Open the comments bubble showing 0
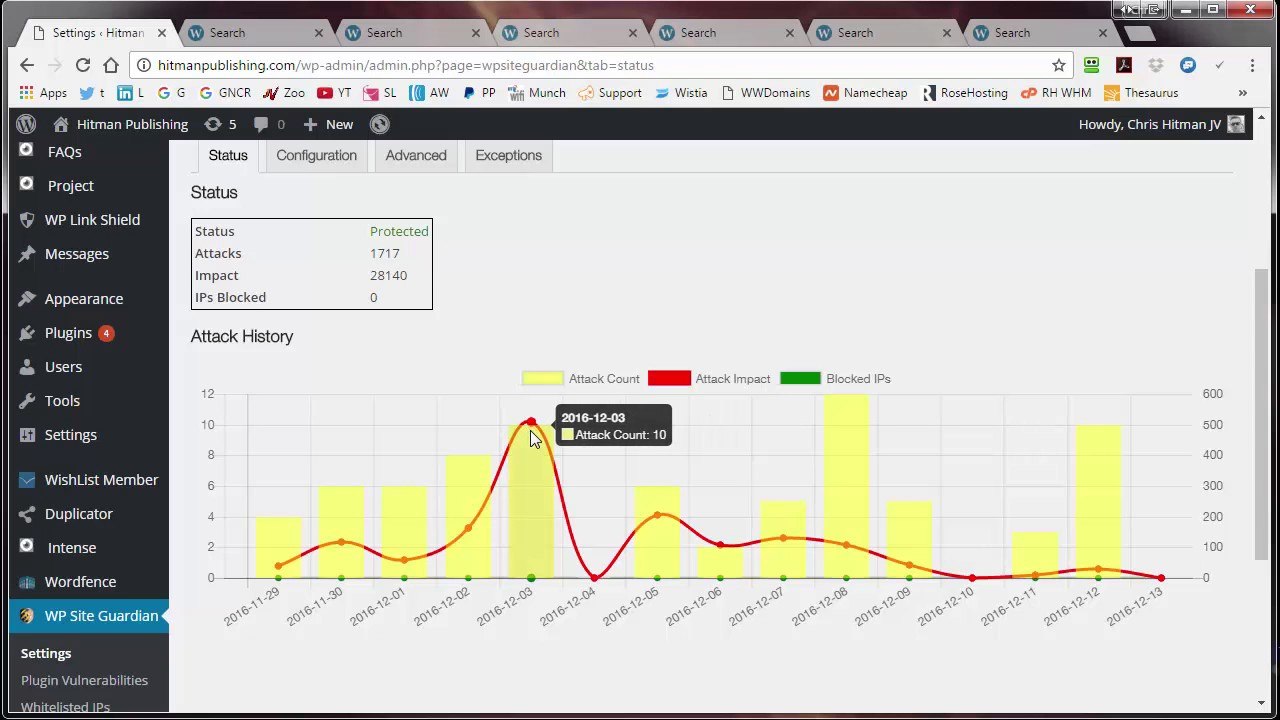Screen dimensions: 1280x720 269,124
